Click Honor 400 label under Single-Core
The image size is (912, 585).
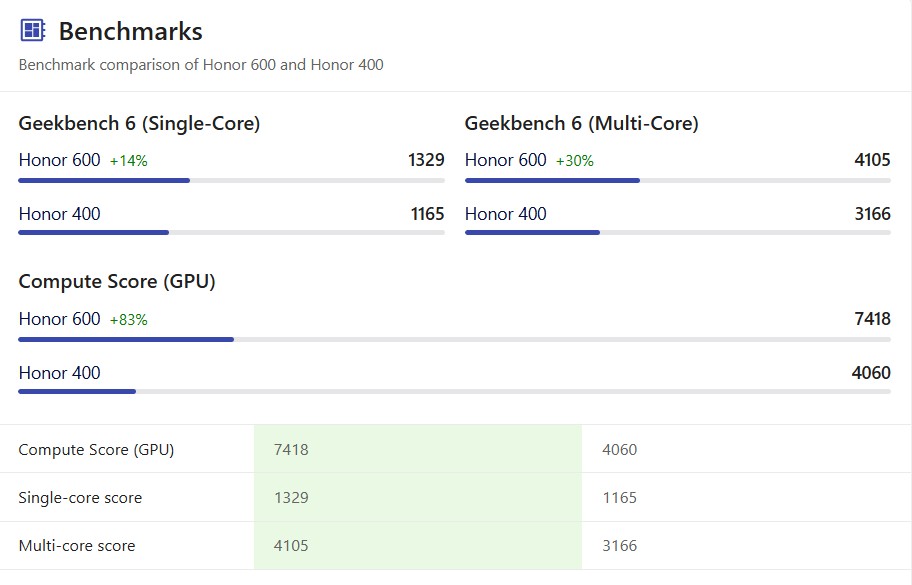pos(59,214)
